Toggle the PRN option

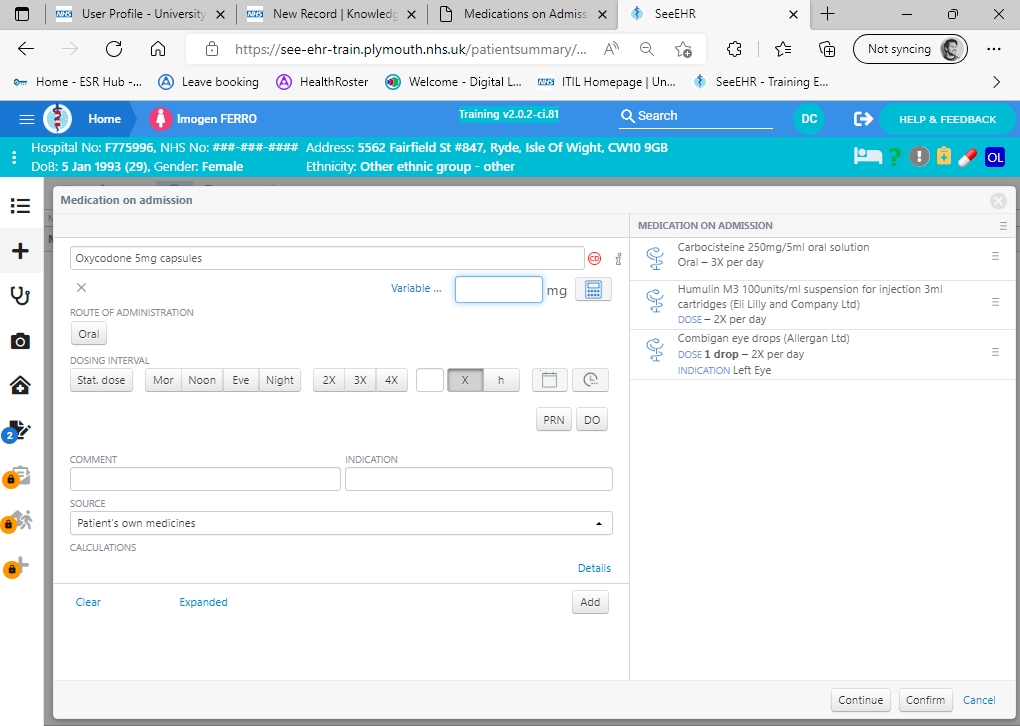554,420
